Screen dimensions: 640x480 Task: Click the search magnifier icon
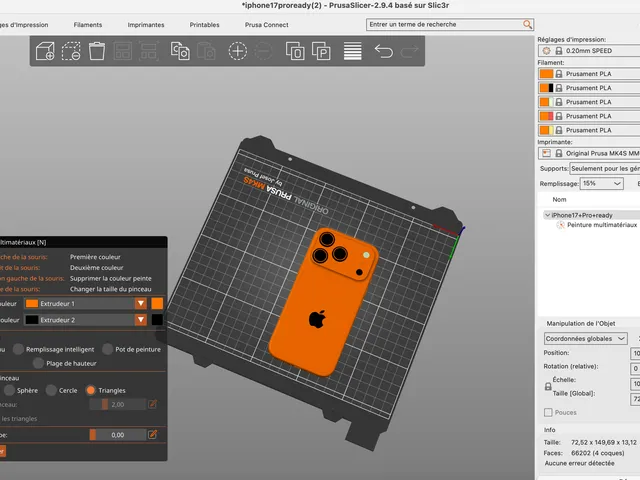(x=527, y=24)
